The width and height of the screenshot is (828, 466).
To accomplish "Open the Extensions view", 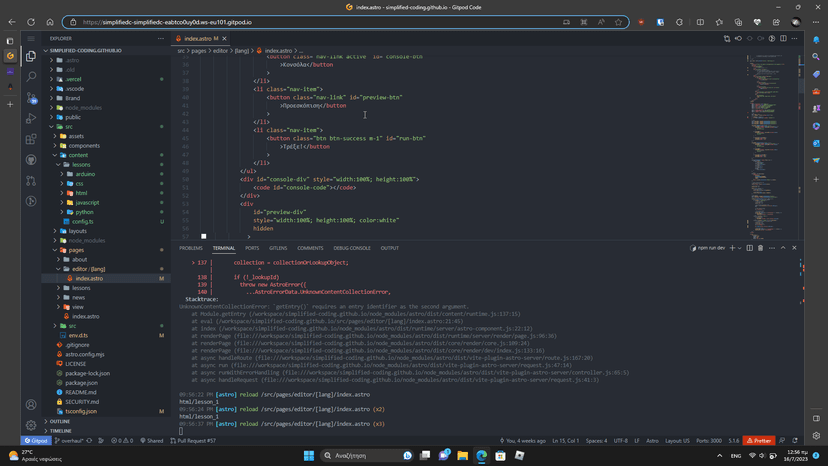I will 31,139.
